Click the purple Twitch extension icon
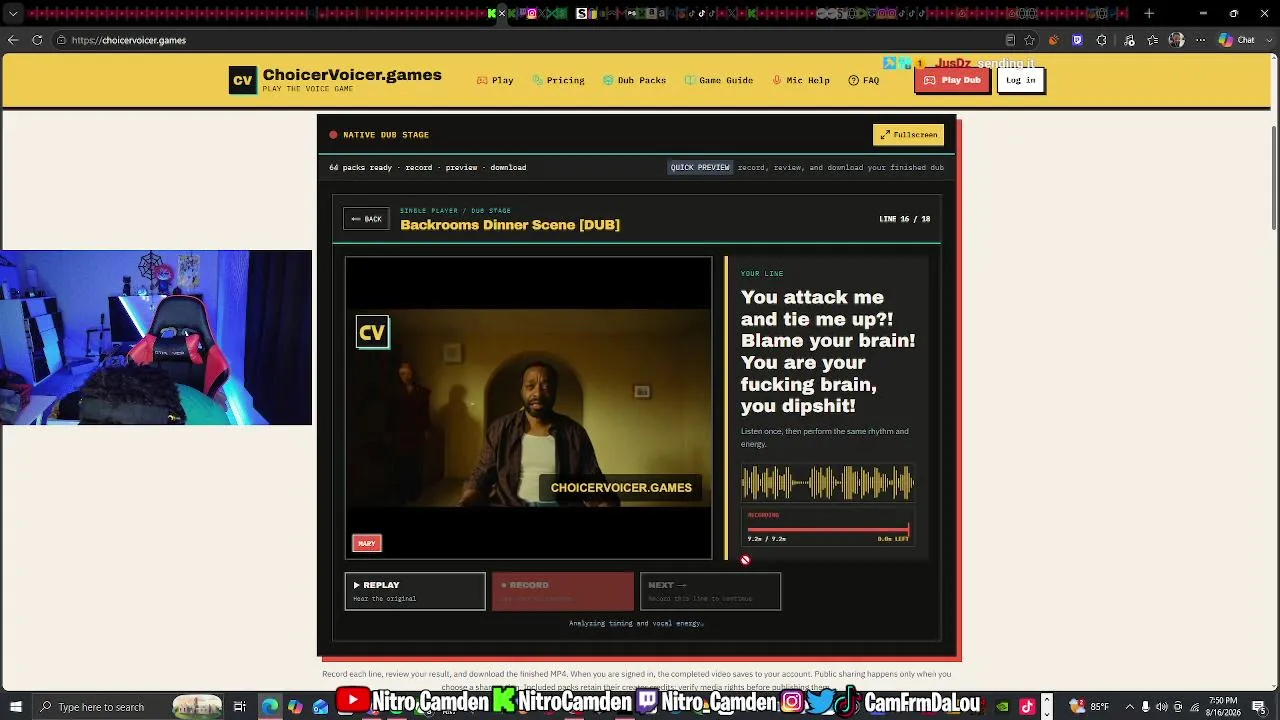Screen dimensions: 1280x720 click(1077, 40)
